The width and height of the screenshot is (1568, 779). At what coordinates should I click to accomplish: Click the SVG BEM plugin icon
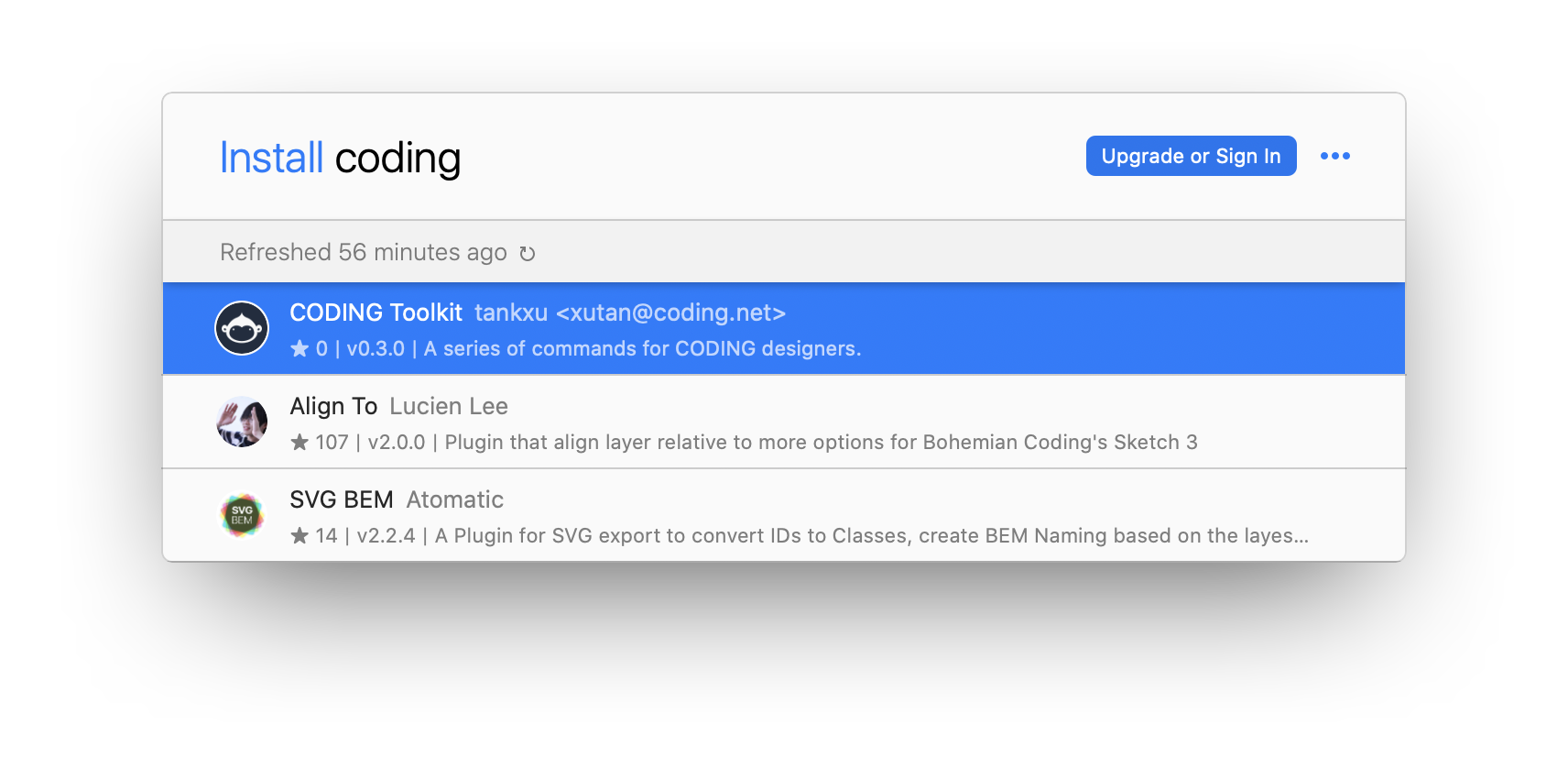pyautogui.click(x=242, y=515)
